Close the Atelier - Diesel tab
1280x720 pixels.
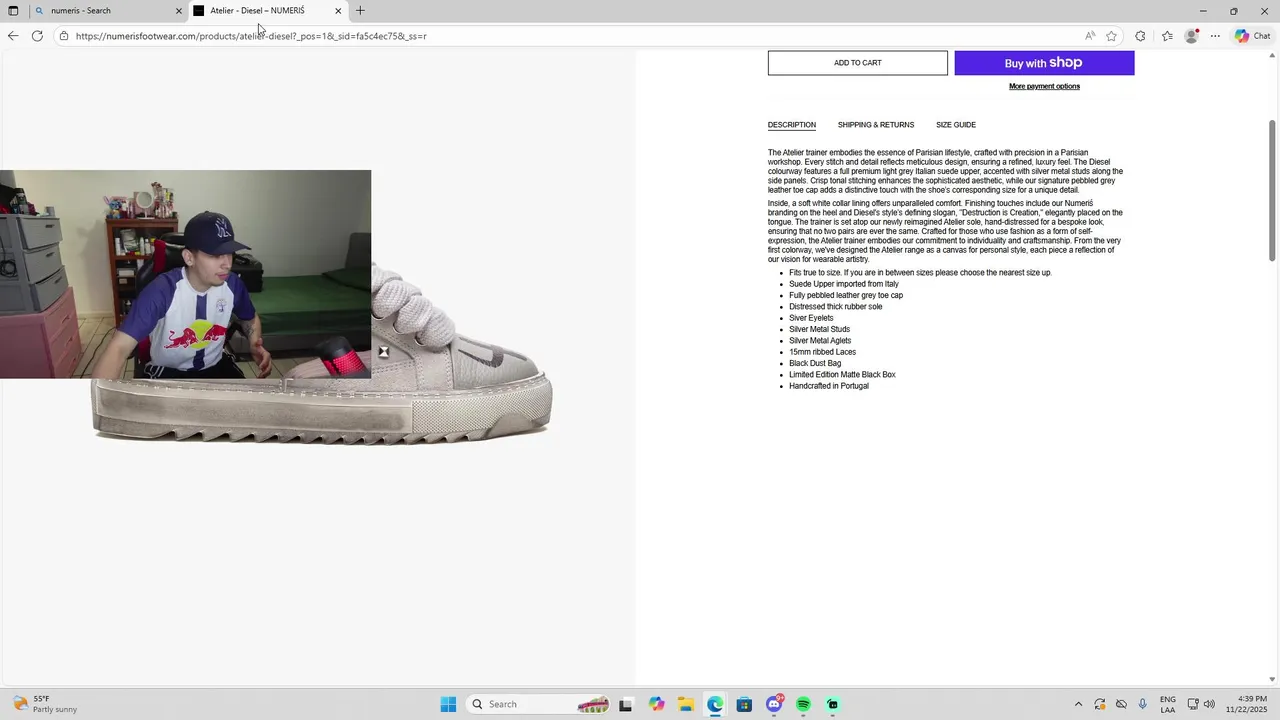338,11
